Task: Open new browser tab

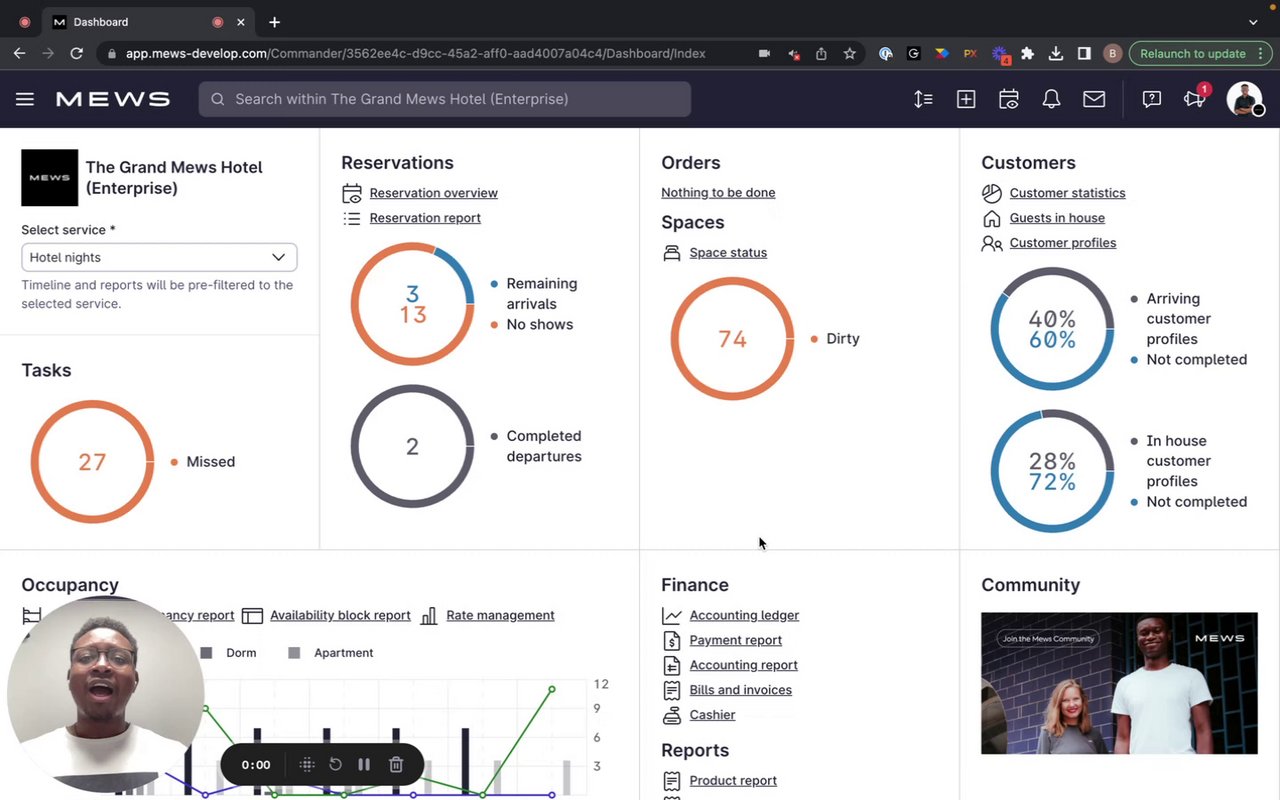Action: [x=274, y=22]
